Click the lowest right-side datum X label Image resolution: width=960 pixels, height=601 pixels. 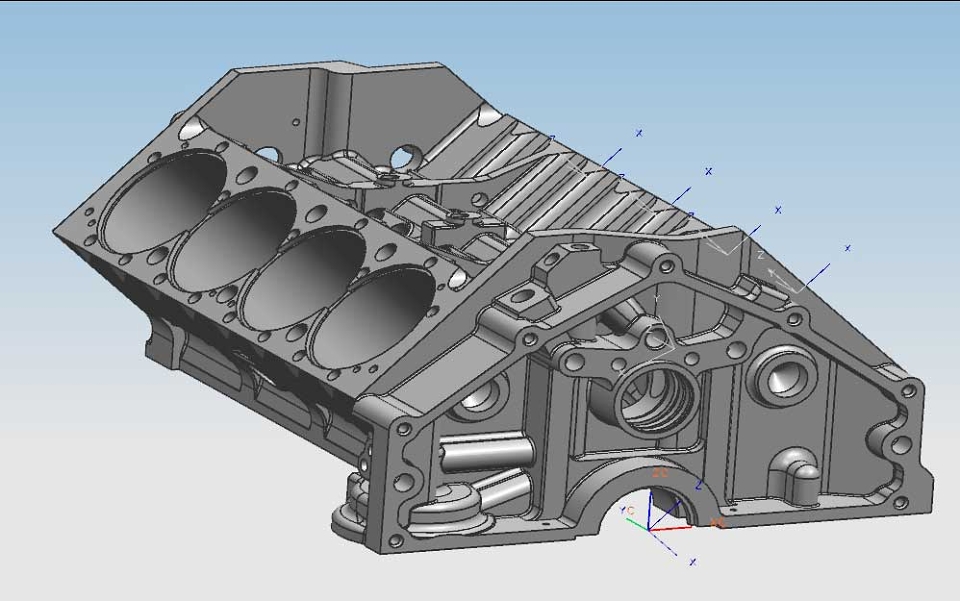point(847,248)
